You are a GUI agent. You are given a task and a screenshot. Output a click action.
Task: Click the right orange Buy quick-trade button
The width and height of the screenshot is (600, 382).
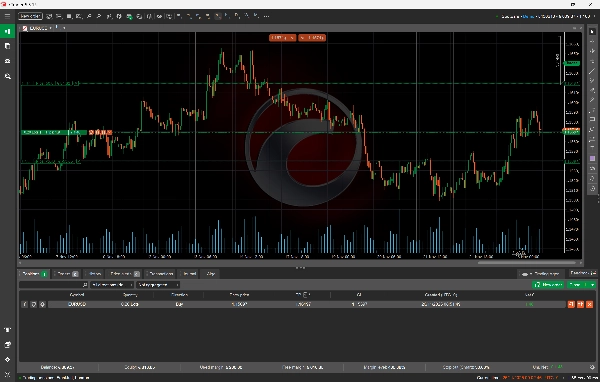pos(312,38)
